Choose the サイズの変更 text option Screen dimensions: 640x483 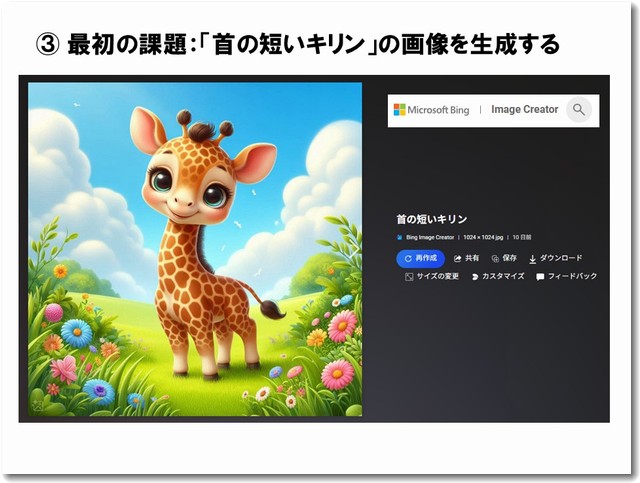click(438, 276)
